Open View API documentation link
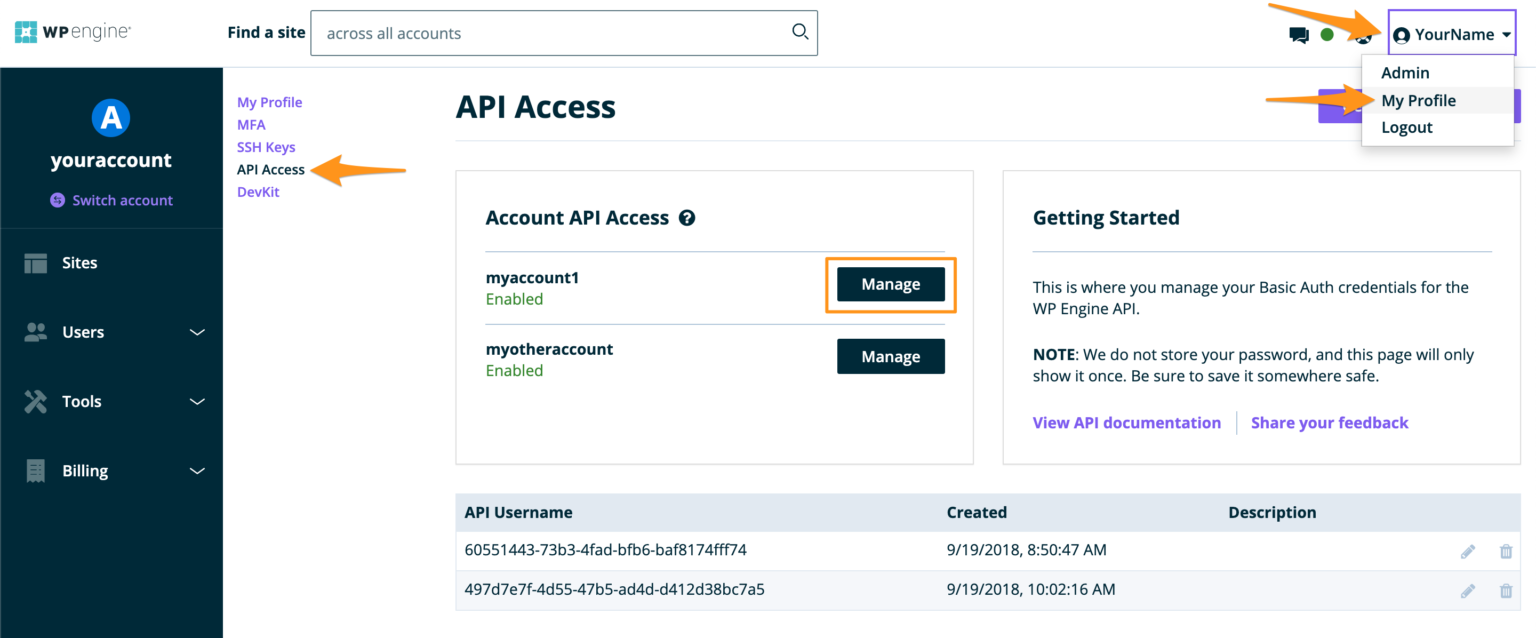 [x=1127, y=422]
